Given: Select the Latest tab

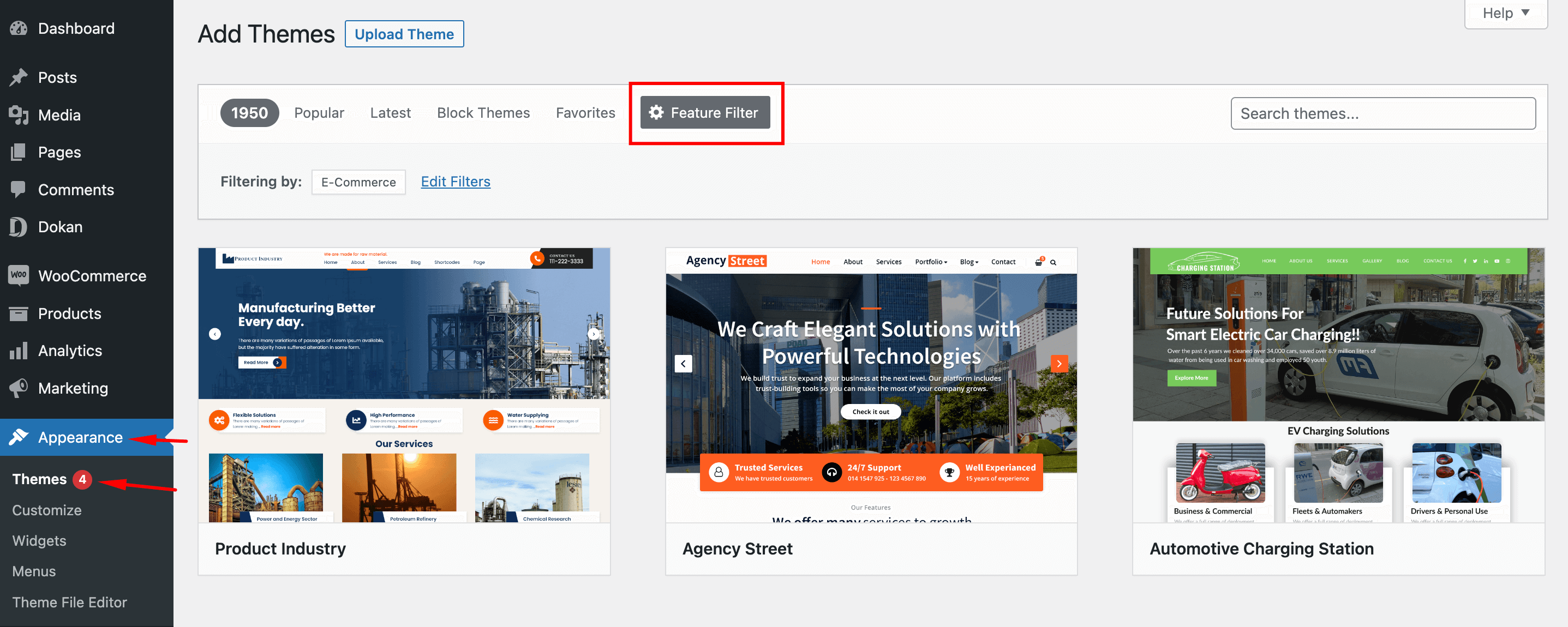Looking at the screenshot, I should (x=390, y=112).
